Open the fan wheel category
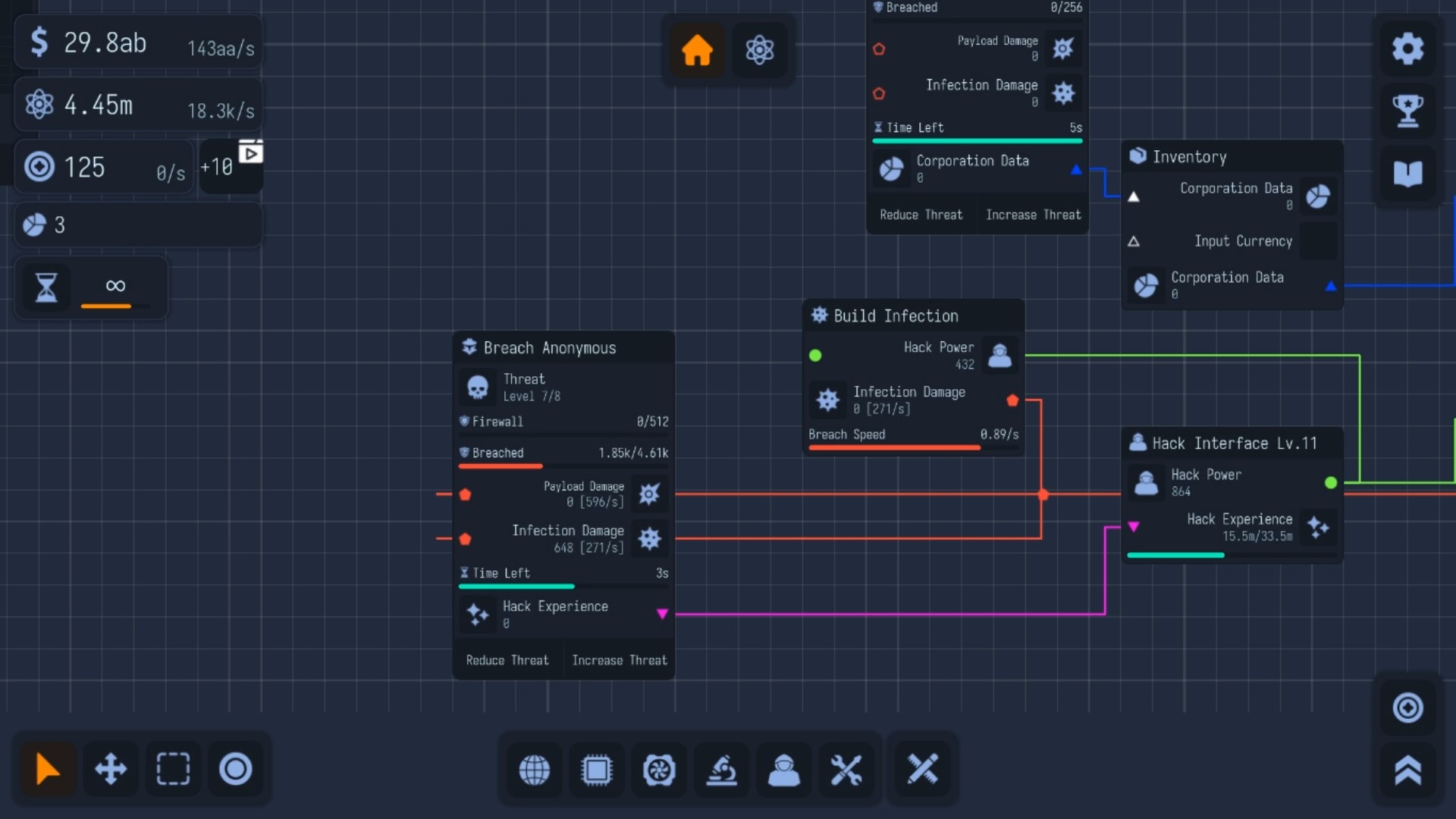This screenshot has width=1456, height=819. (x=659, y=770)
